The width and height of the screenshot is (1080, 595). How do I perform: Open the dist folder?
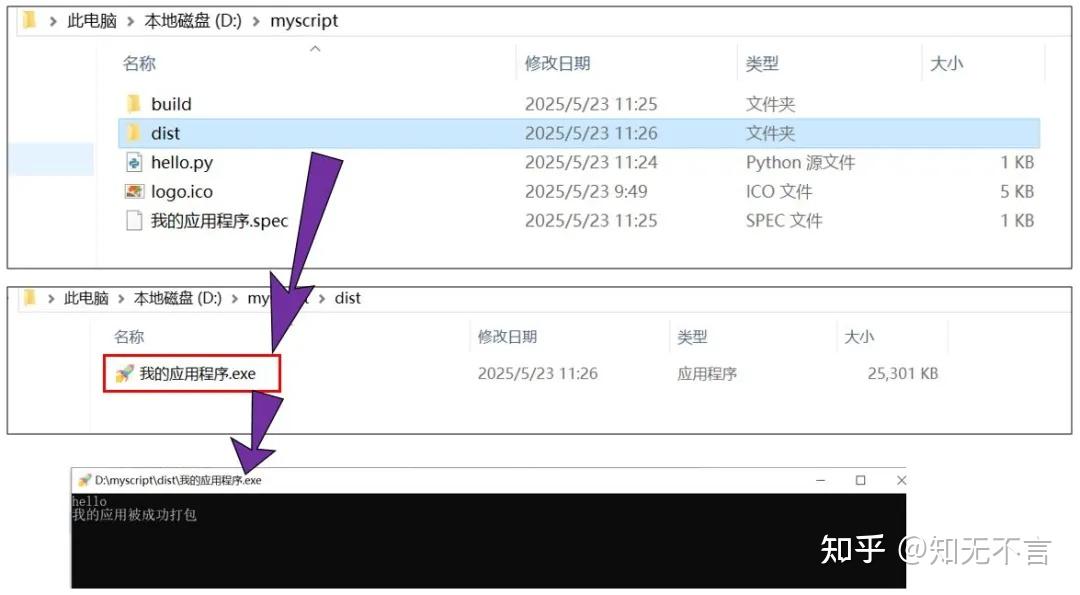click(164, 133)
